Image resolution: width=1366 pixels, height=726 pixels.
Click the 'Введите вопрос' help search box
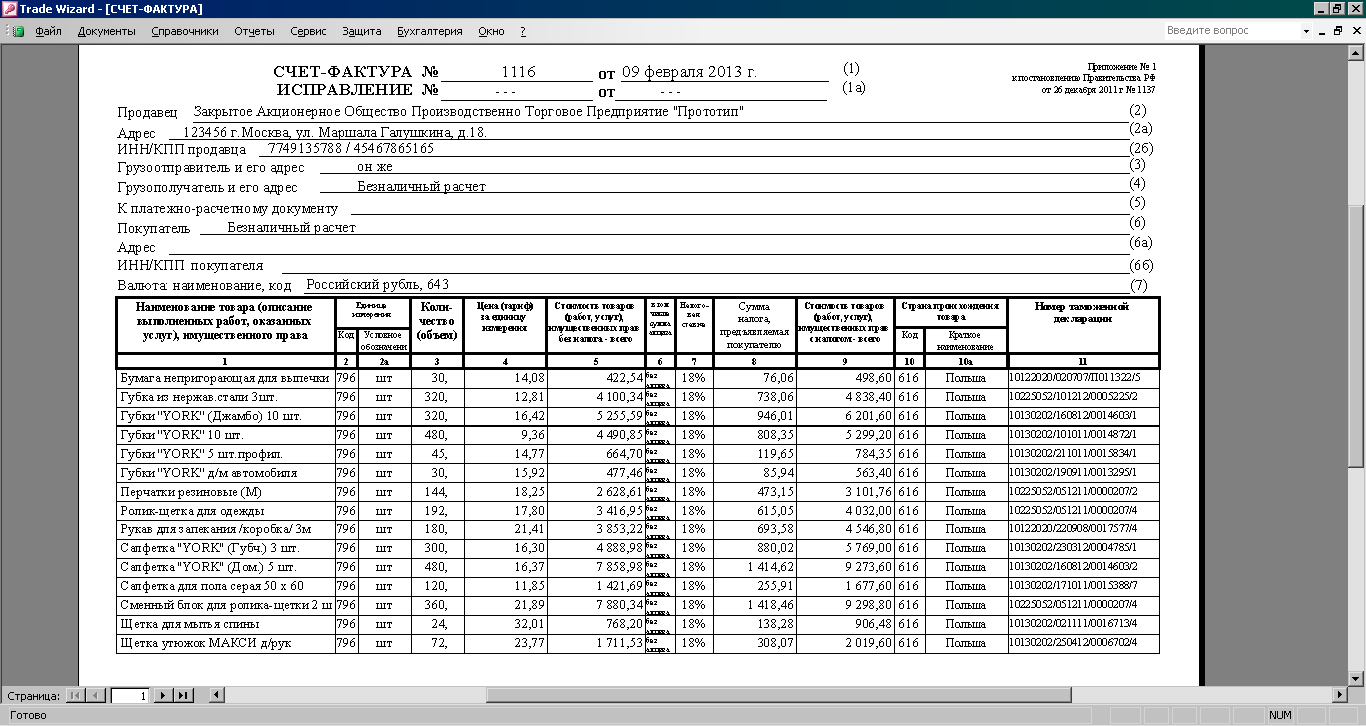1231,31
